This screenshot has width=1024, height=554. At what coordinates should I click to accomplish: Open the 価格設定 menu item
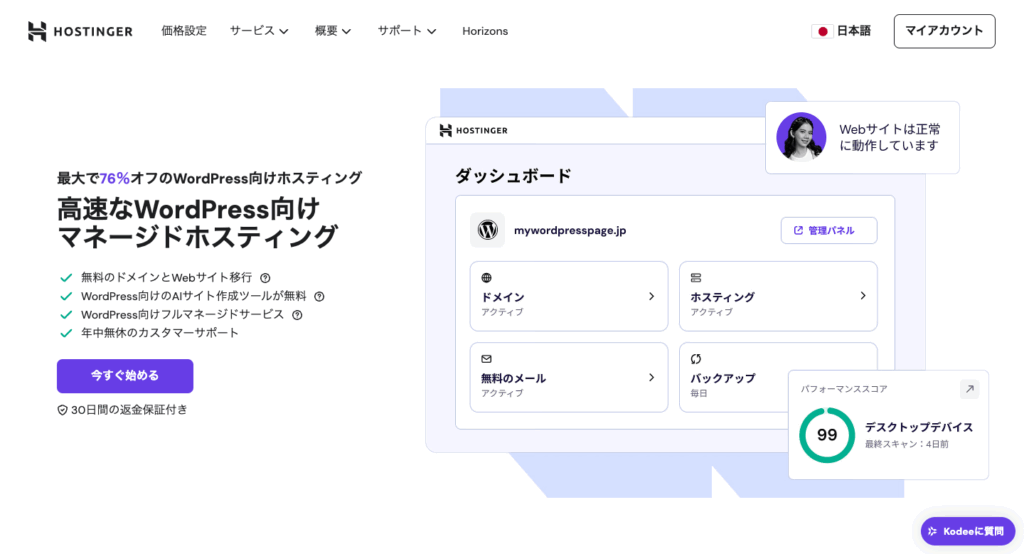pyautogui.click(x=184, y=31)
